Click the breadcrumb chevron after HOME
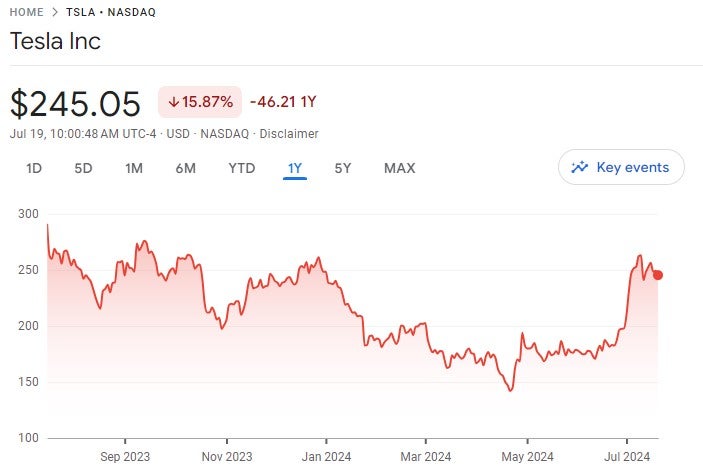 pos(56,13)
